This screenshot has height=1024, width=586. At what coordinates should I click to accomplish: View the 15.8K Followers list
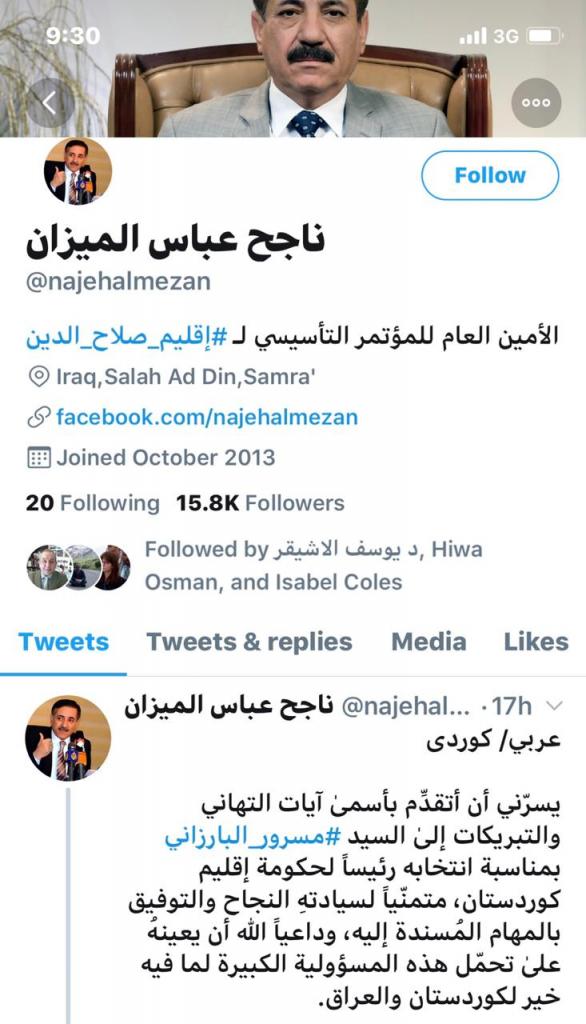point(260,503)
